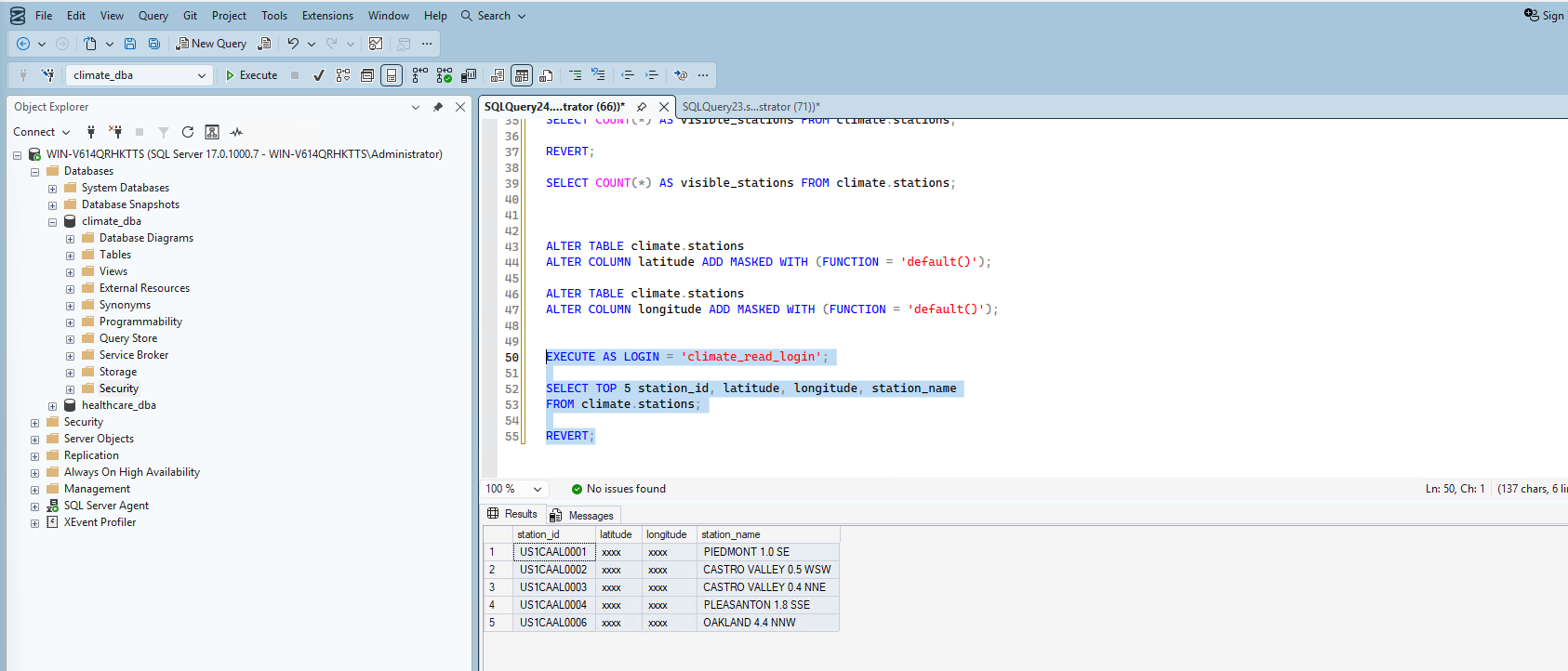The height and width of the screenshot is (671, 1568).
Task: Pin the Object Explorer panel
Action: [x=438, y=107]
